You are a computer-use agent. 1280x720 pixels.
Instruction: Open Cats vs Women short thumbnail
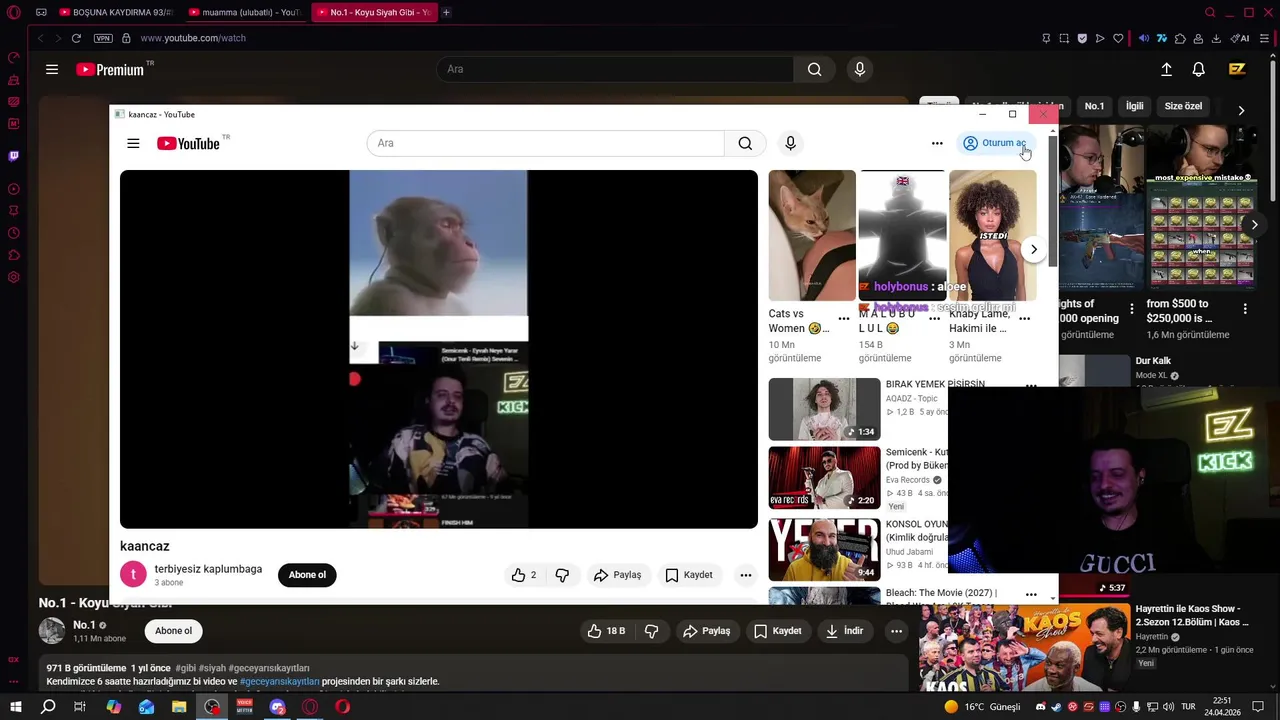[x=812, y=235]
